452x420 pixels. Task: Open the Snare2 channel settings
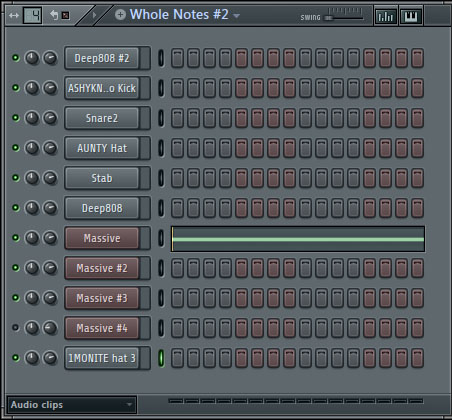[102, 118]
